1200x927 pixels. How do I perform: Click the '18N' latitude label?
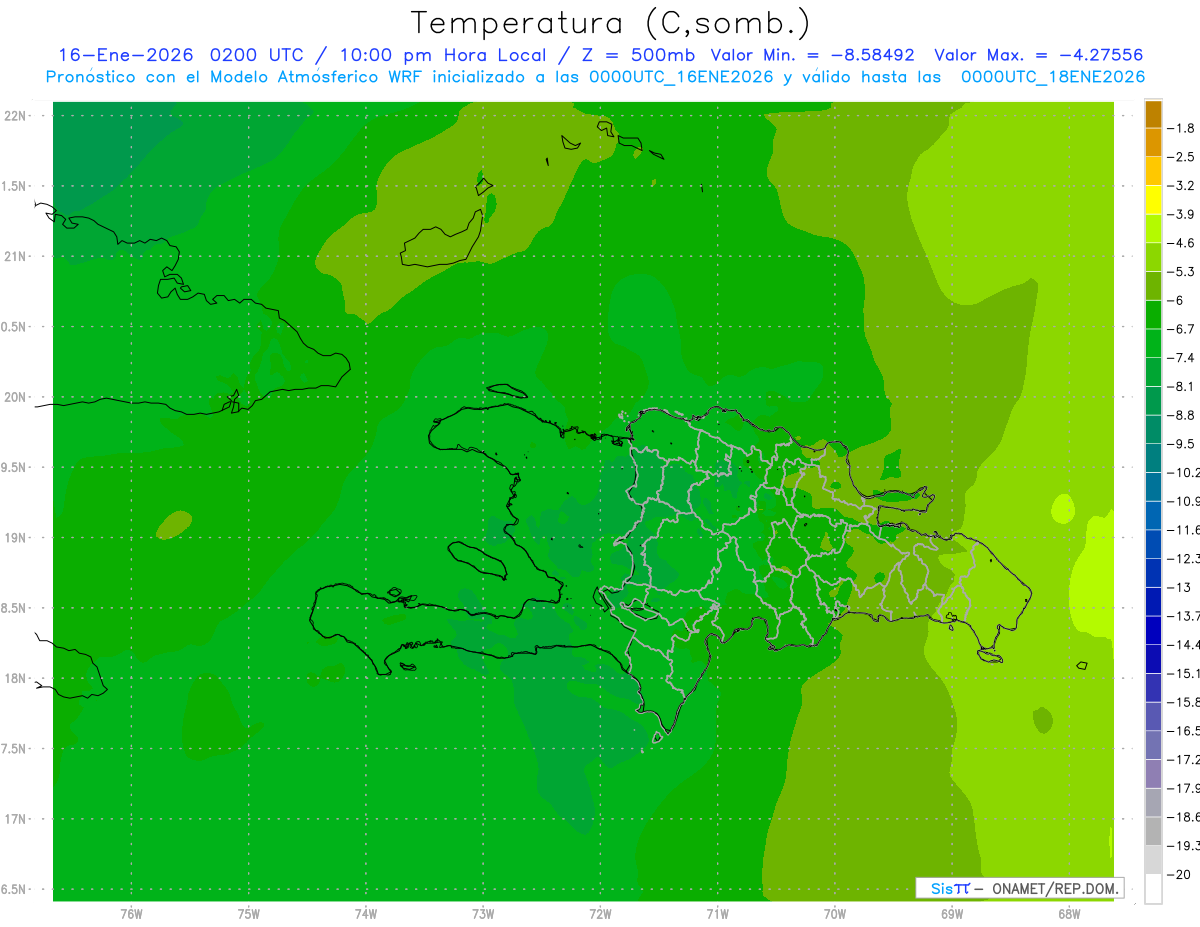(x=15, y=679)
